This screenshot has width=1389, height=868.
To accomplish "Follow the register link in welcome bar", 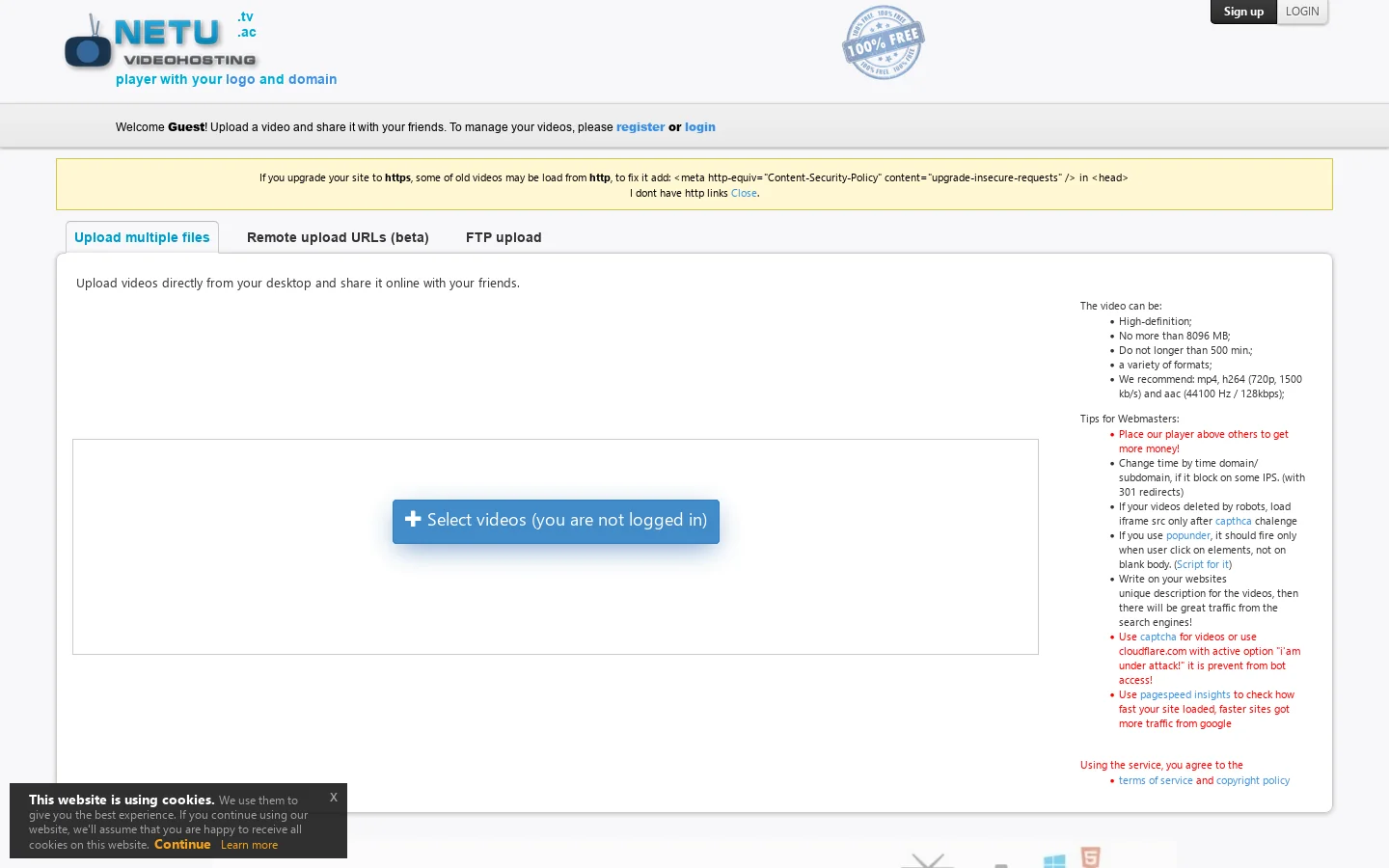I will [x=640, y=127].
